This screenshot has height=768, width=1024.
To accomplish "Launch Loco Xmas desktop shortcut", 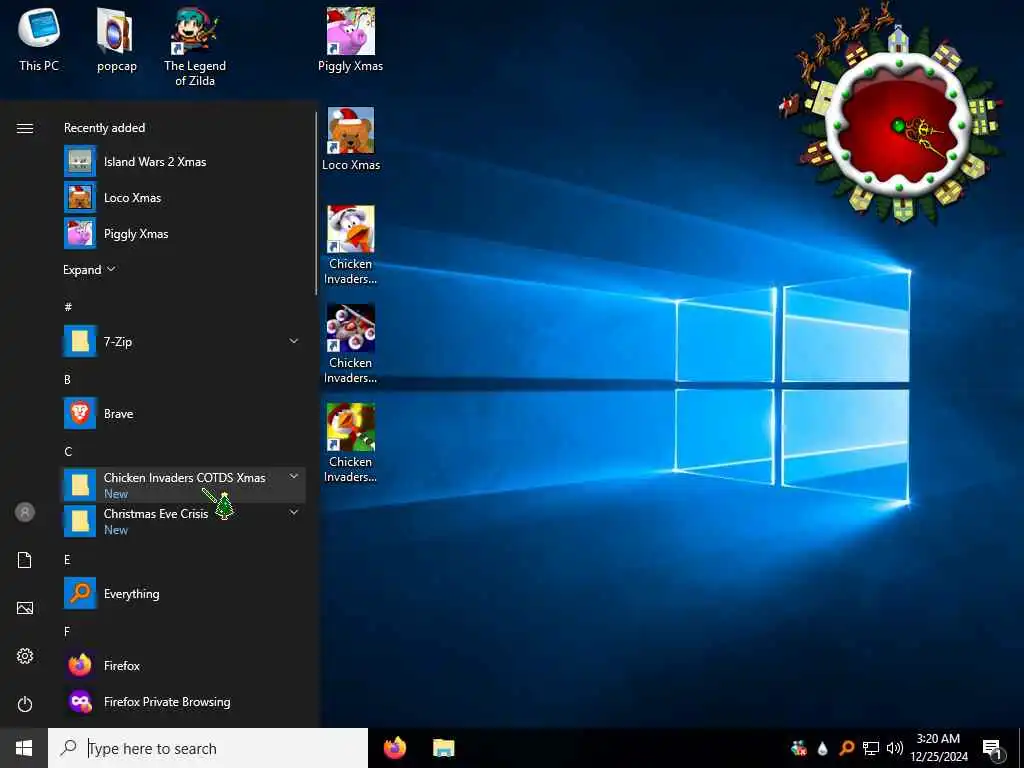I will [x=351, y=139].
